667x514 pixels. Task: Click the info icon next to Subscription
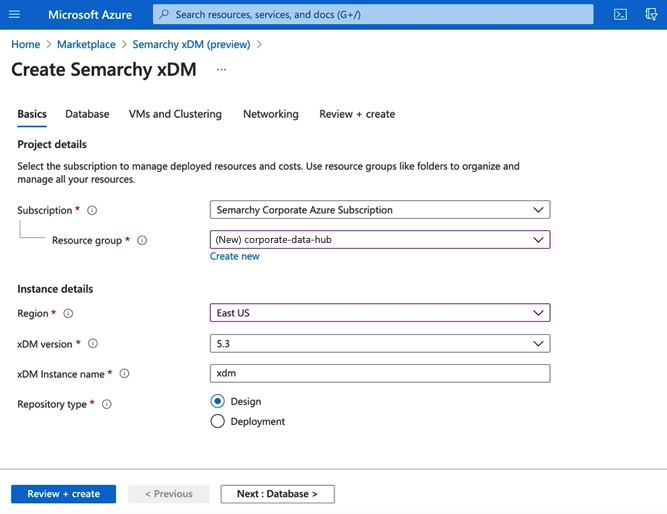(x=92, y=211)
